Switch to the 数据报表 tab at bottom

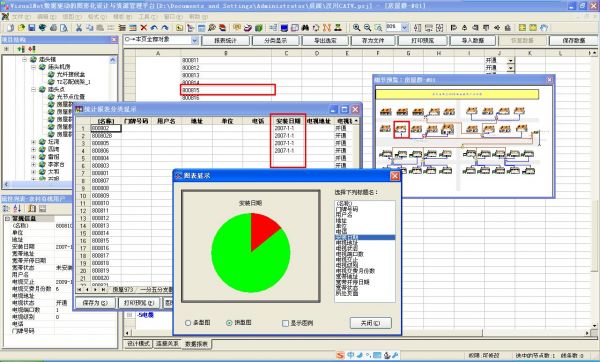tap(196, 344)
